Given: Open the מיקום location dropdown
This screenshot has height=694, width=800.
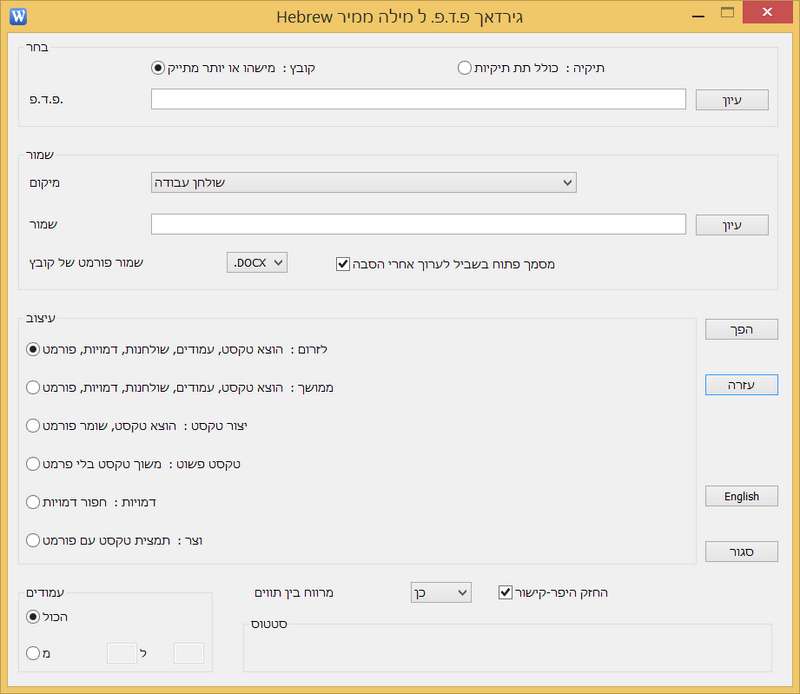Looking at the screenshot, I should (x=363, y=182).
